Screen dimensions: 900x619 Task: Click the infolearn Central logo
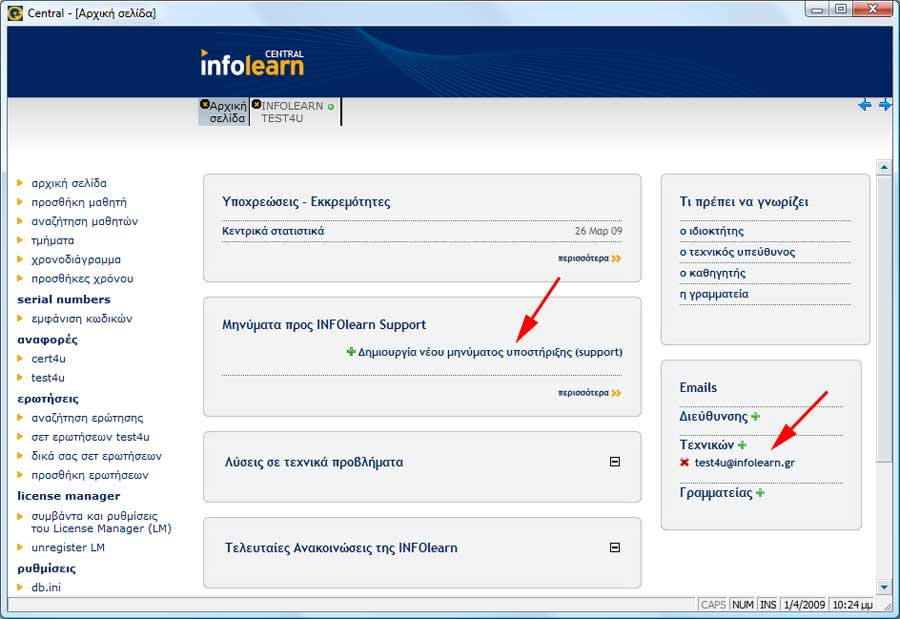point(252,63)
